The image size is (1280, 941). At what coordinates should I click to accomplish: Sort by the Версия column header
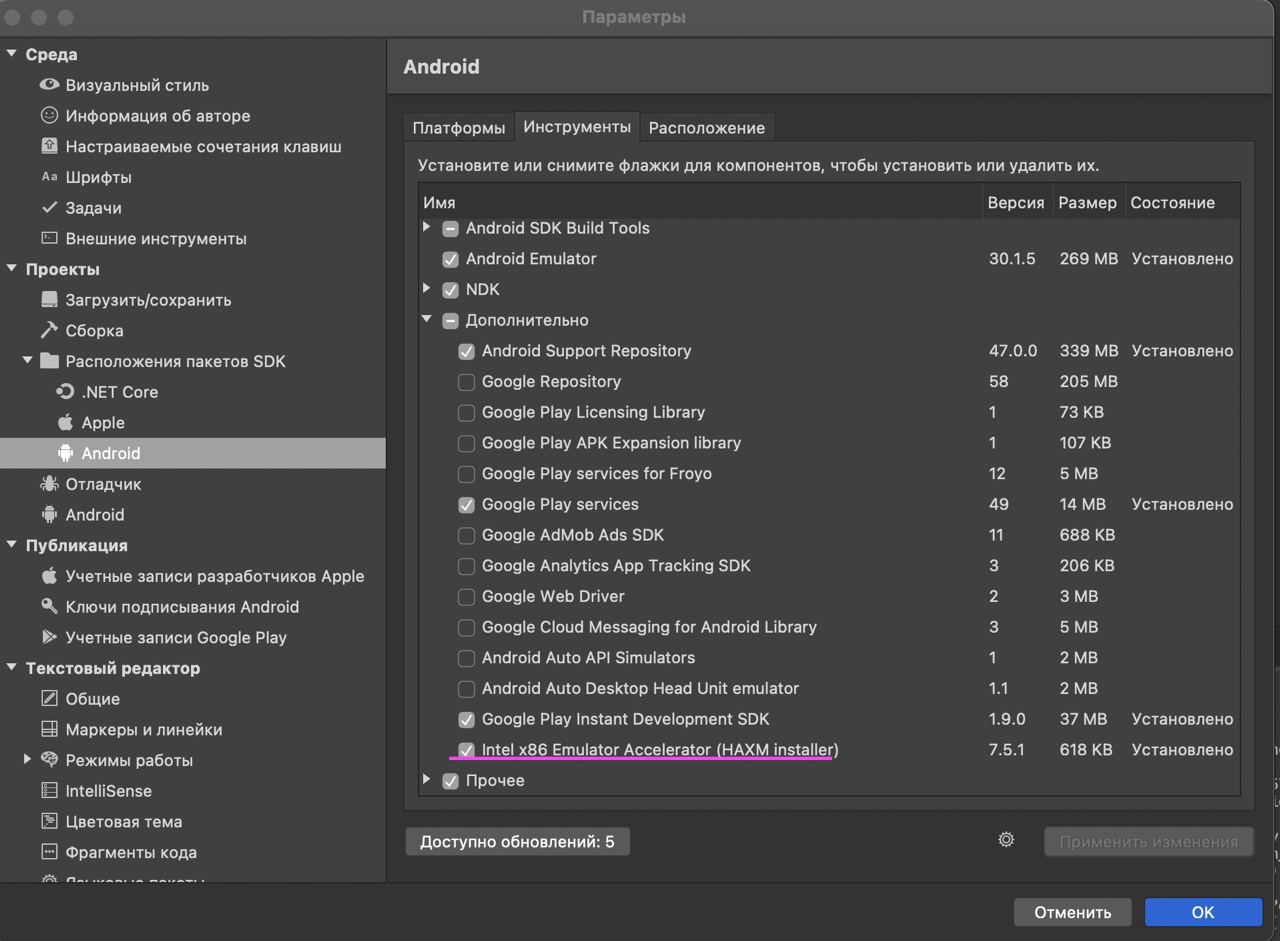click(1016, 202)
